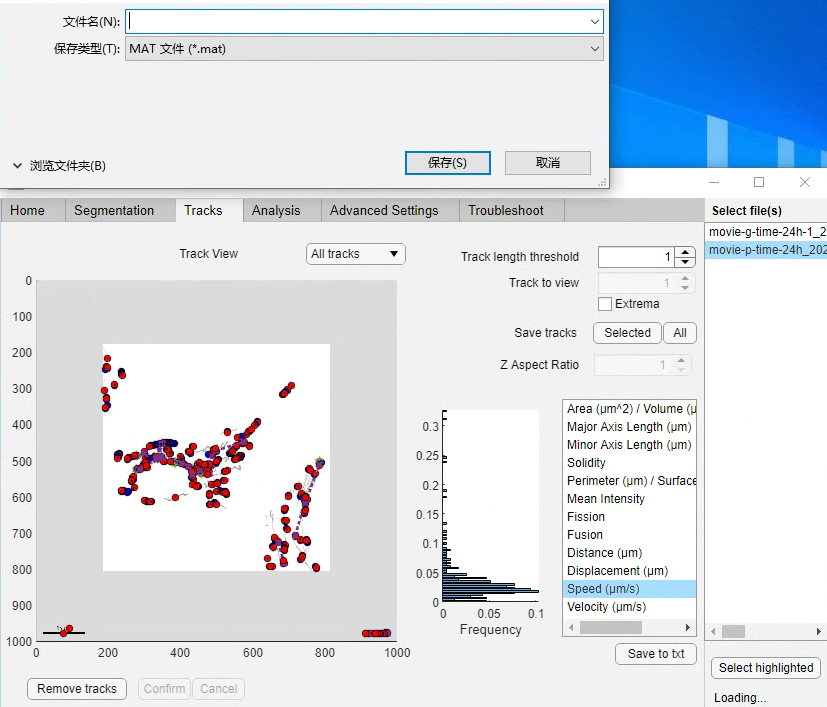
Task: Open the Segmentation tab
Action: pyautogui.click(x=118, y=210)
